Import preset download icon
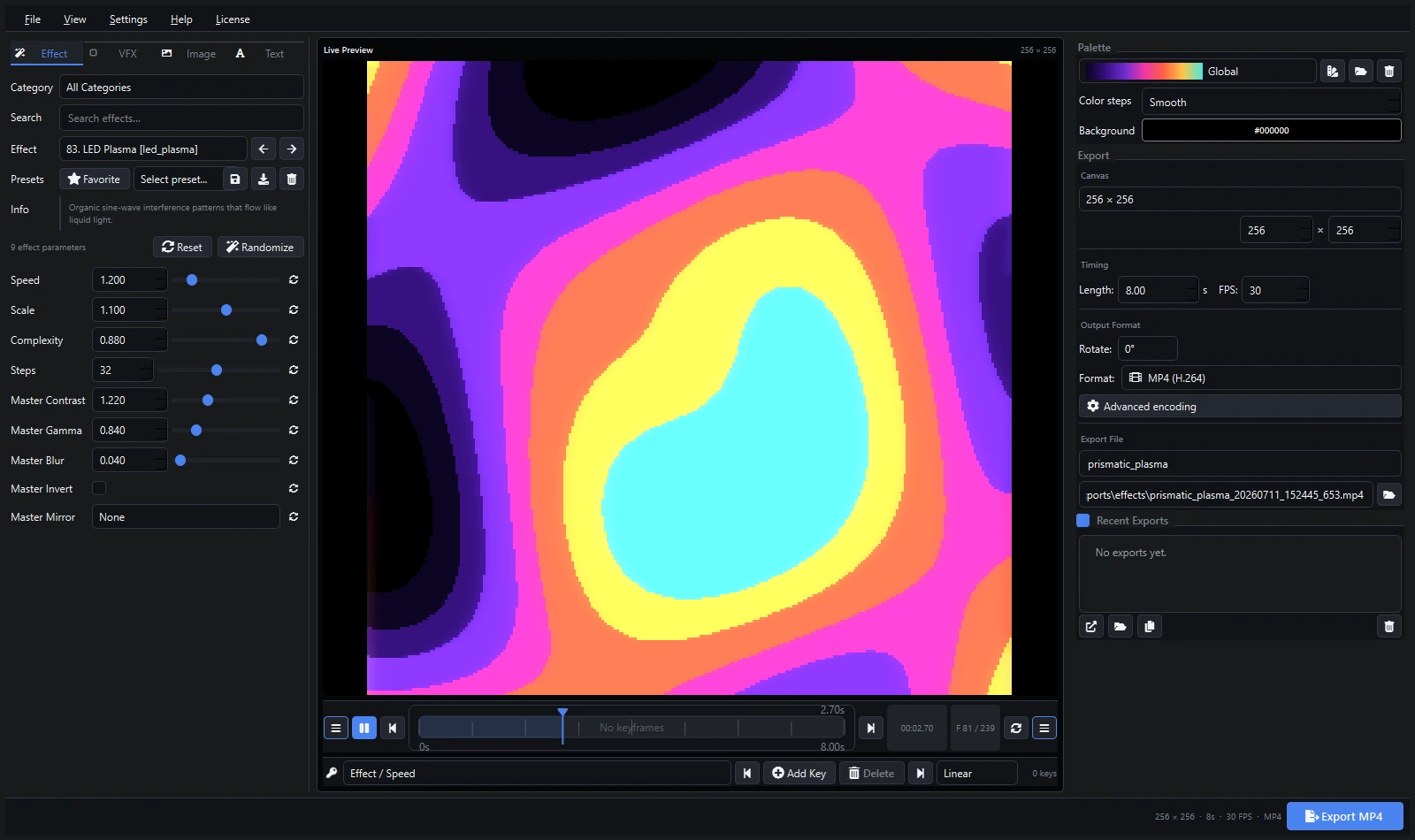The image size is (1415, 840). click(x=264, y=179)
